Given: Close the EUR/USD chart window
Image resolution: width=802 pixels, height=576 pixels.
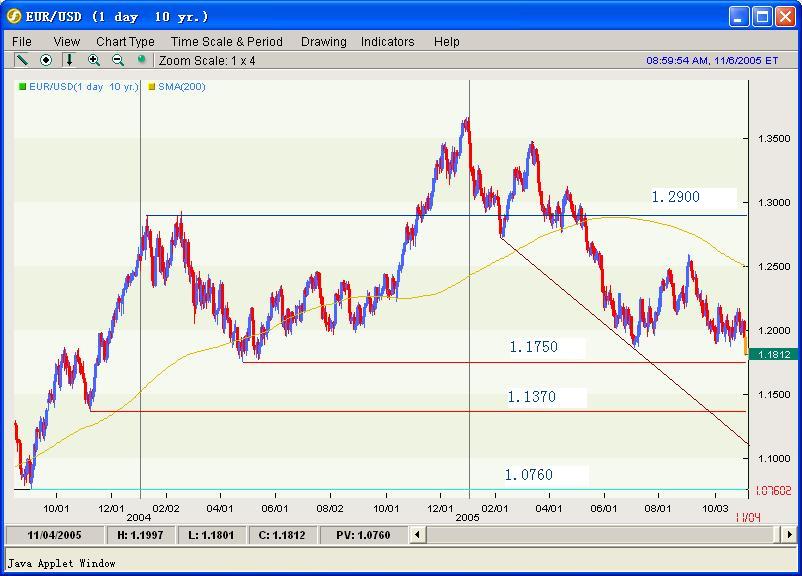Looking at the screenshot, I should pyautogui.click(x=785, y=17).
